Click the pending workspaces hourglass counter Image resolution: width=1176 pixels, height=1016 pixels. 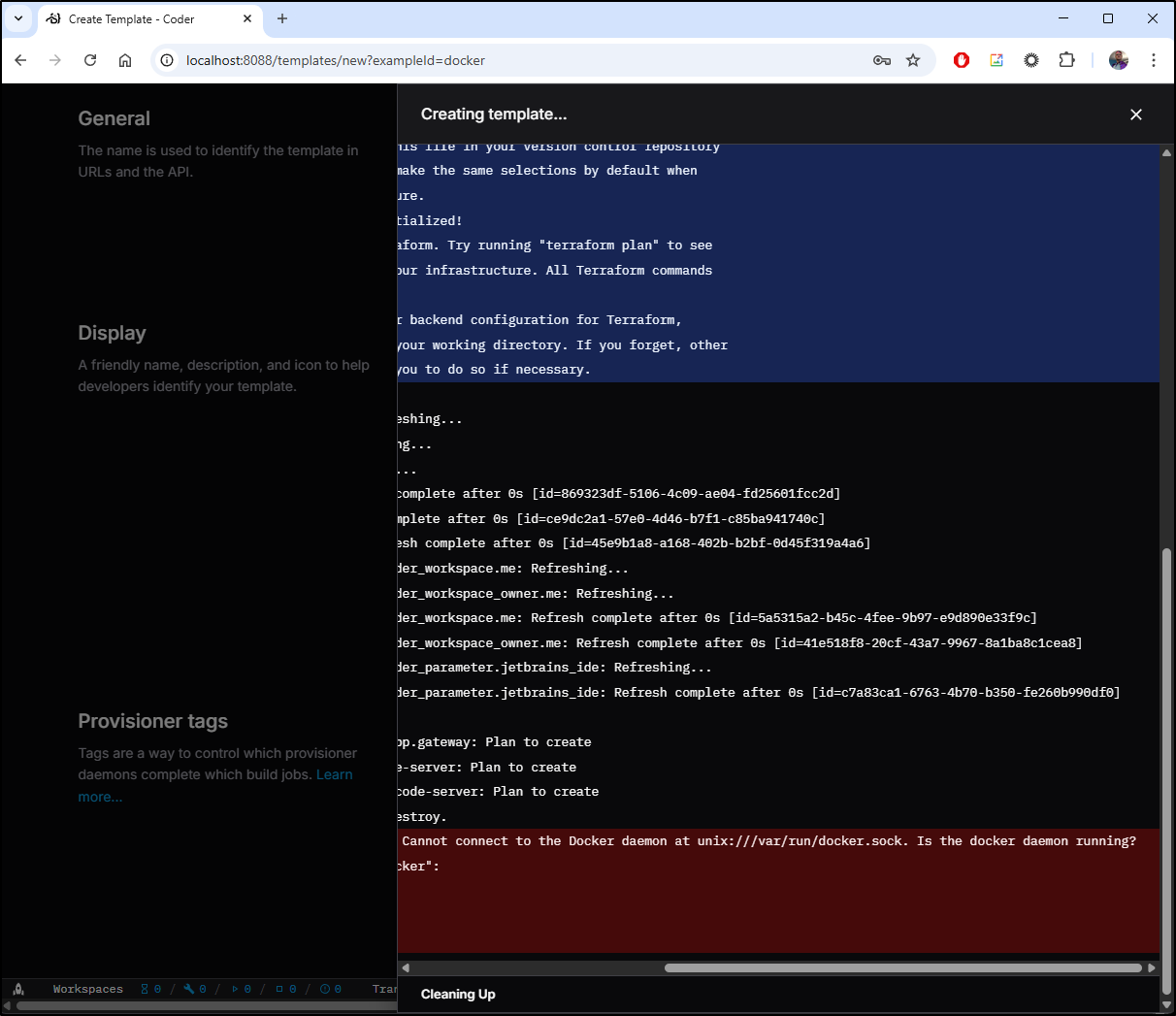click(x=151, y=989)
